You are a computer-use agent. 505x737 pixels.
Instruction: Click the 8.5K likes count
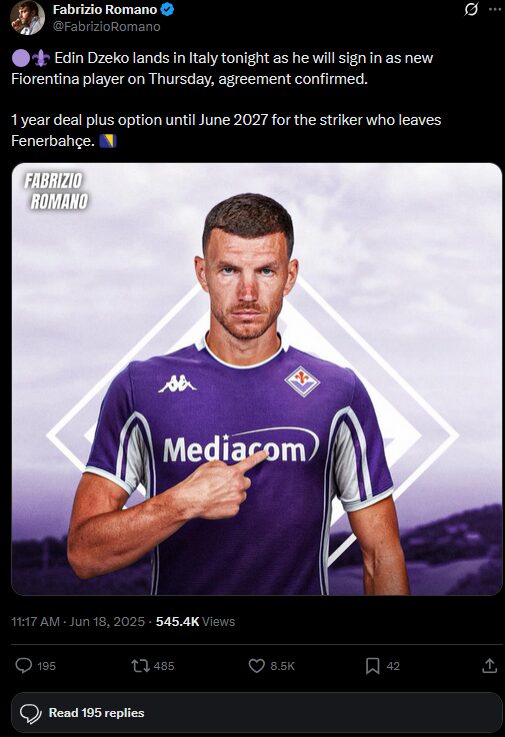coord(282,666)
